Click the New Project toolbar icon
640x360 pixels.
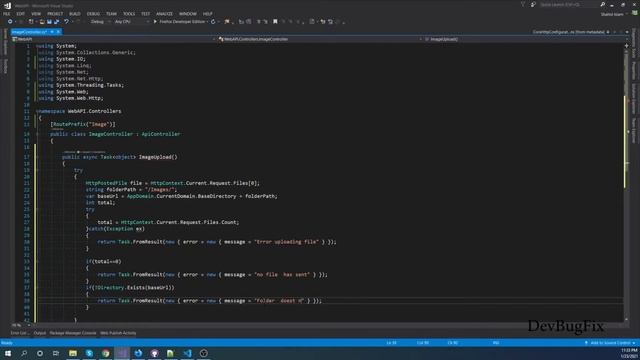pos(31,22)
